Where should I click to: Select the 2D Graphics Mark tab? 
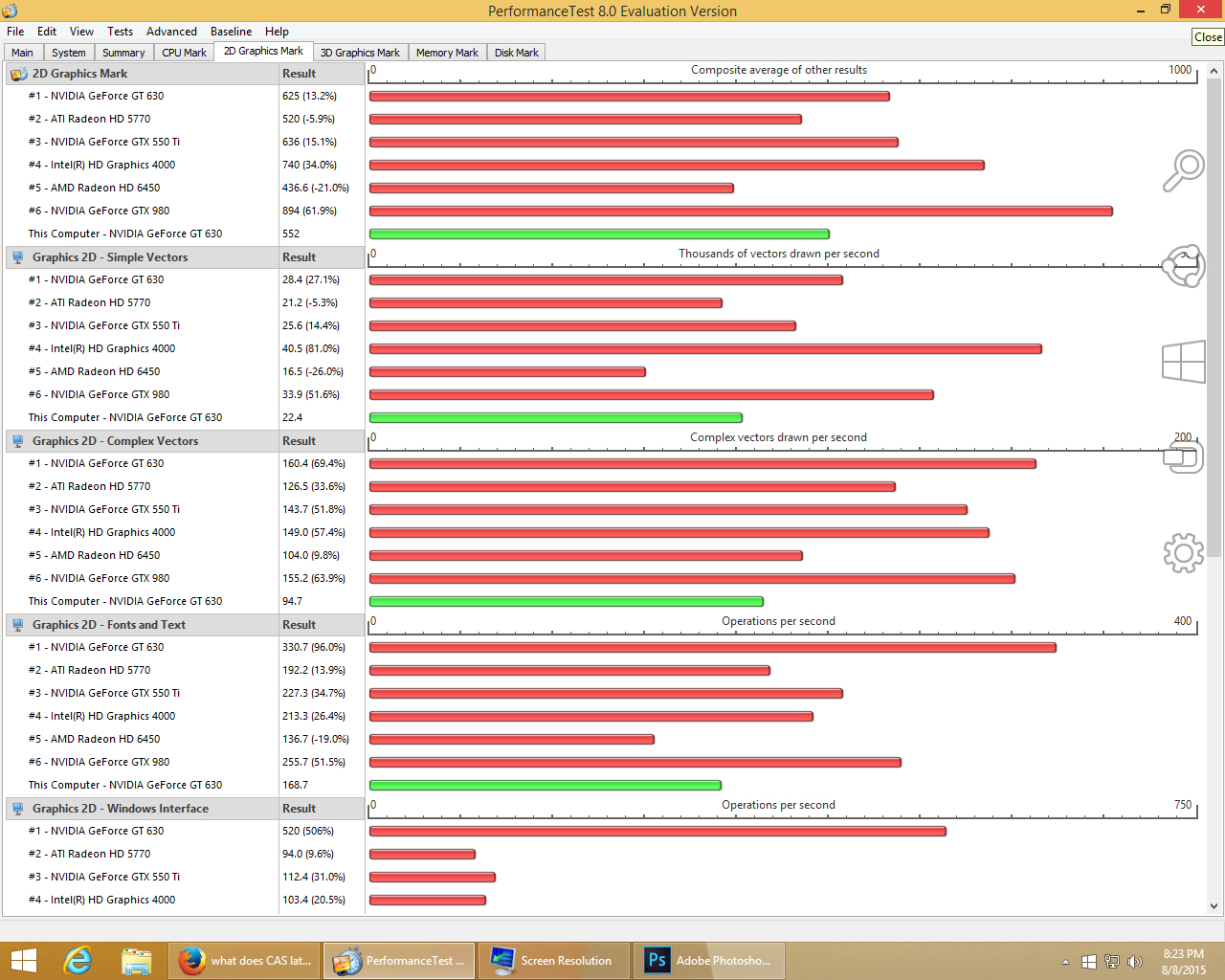[263, 52]
